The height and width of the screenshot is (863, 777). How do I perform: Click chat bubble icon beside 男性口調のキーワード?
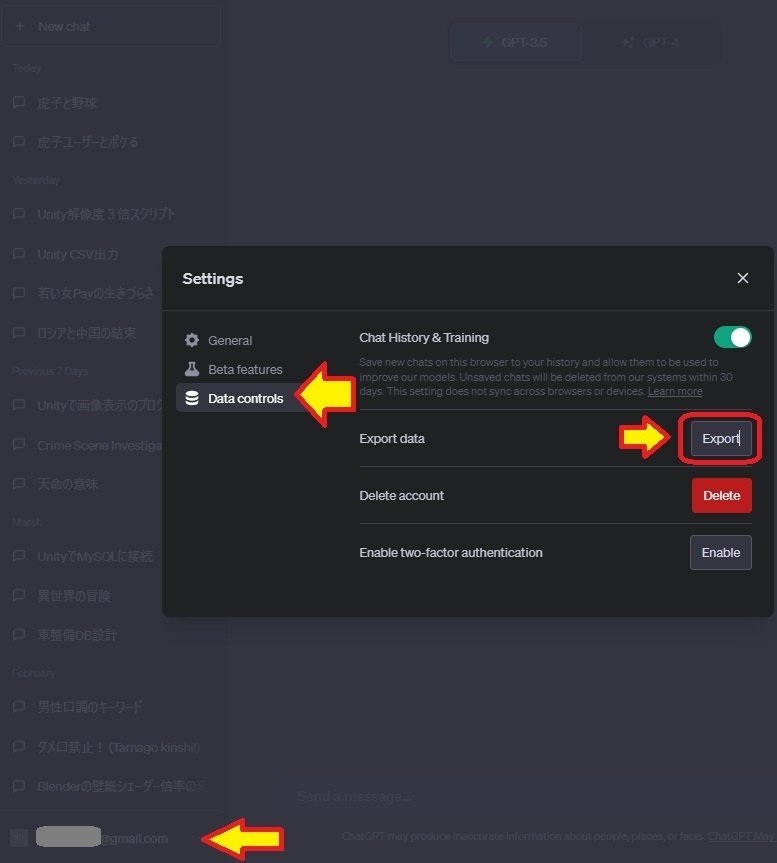tap(19, 707)
